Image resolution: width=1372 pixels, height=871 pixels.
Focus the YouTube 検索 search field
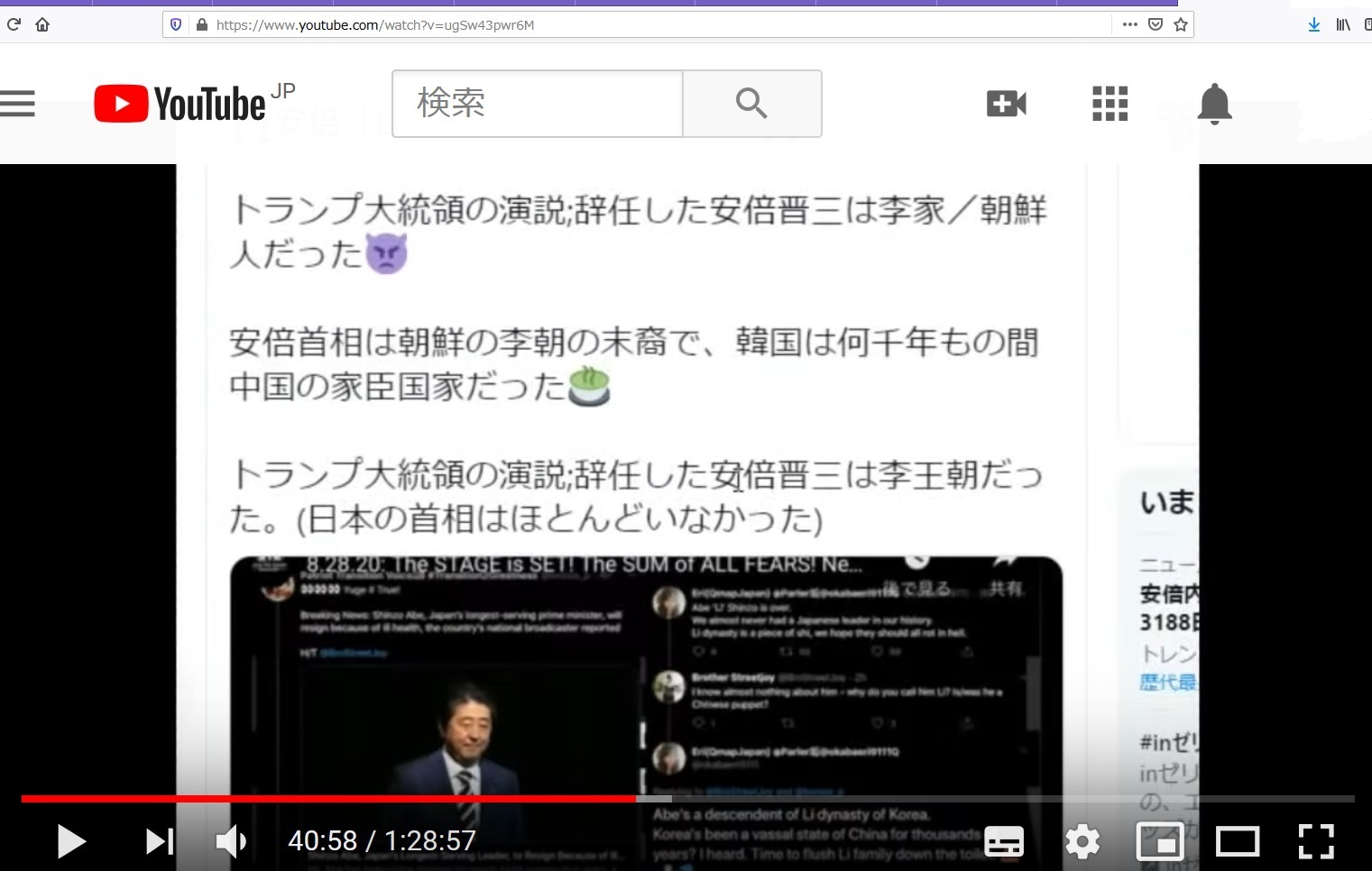point(538,104)
